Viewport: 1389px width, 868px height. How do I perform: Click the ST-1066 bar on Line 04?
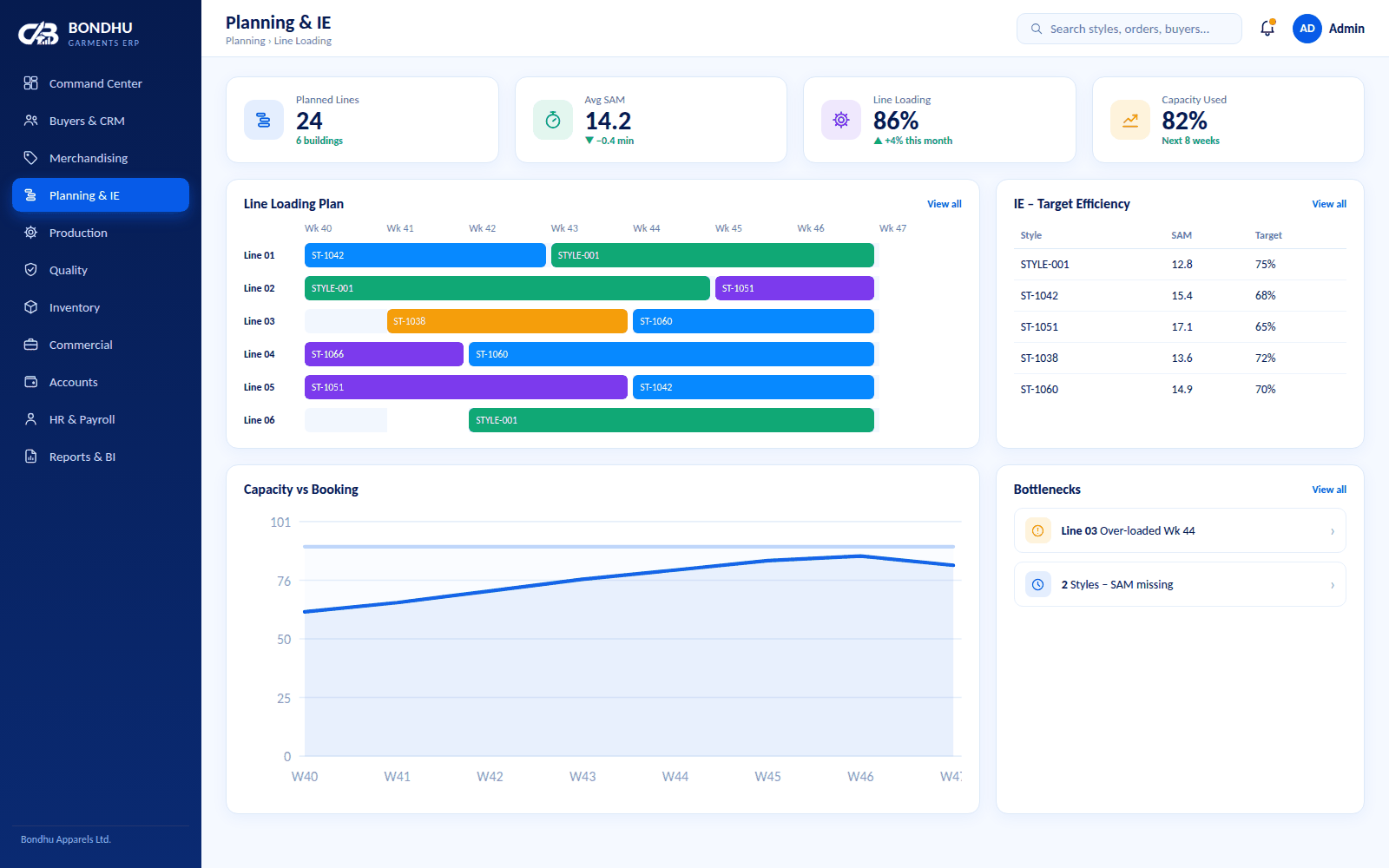point(384,354)
